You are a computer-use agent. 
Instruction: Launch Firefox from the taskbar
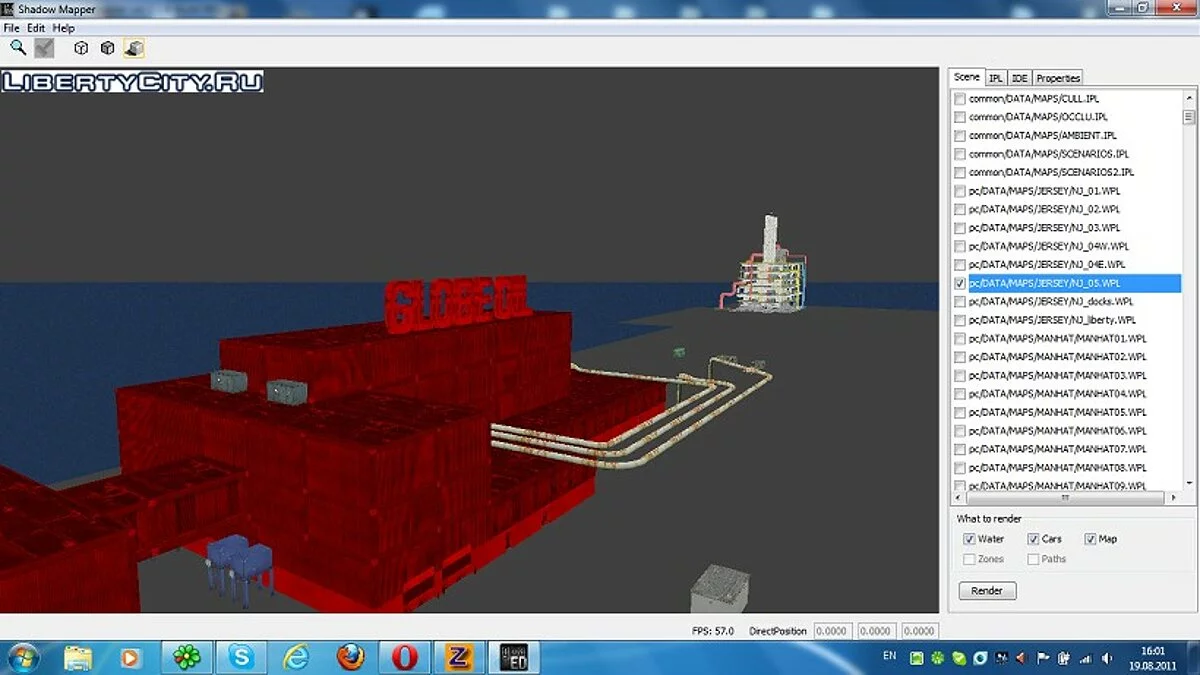point(350,657)
